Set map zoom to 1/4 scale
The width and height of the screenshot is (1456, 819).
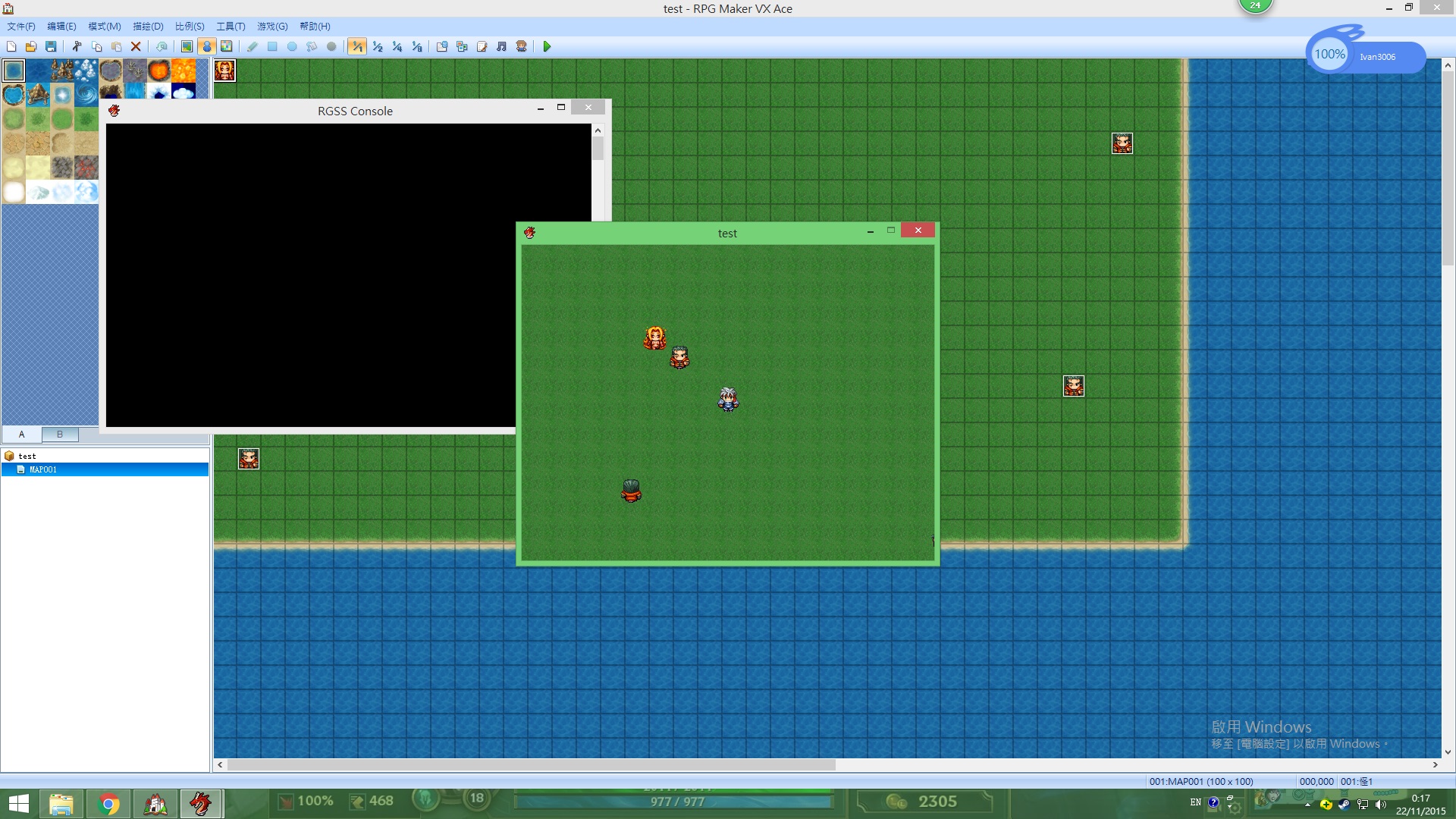[397, 47]
